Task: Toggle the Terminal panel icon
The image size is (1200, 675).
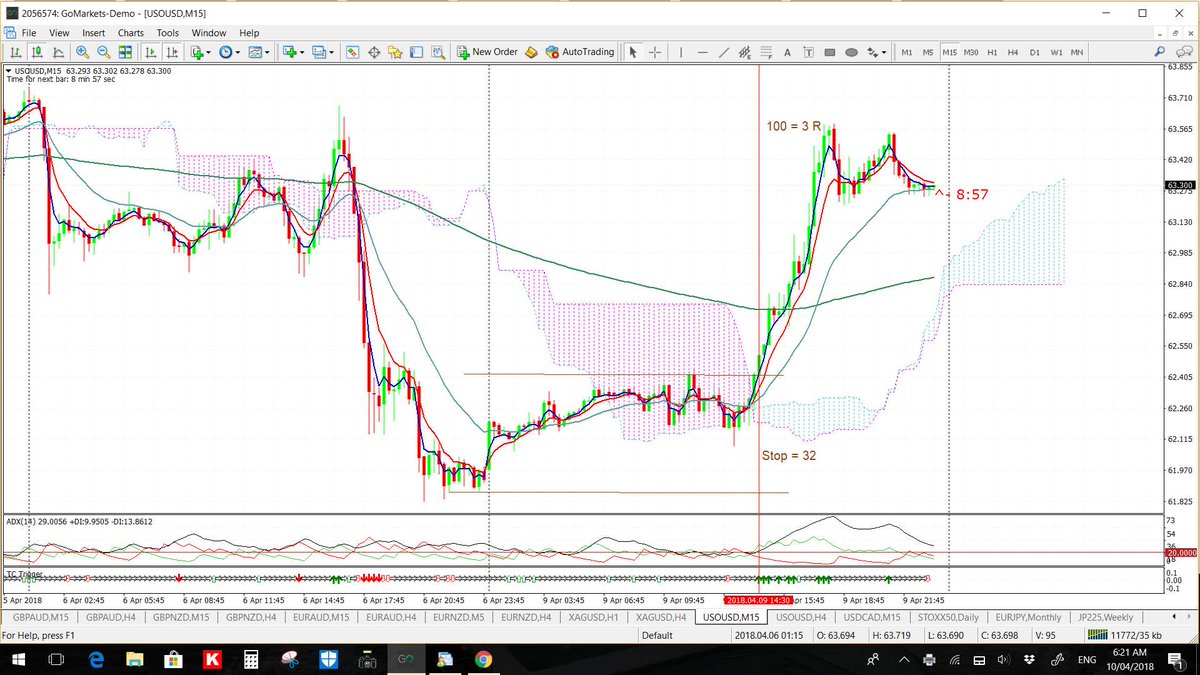Action: 416,51
